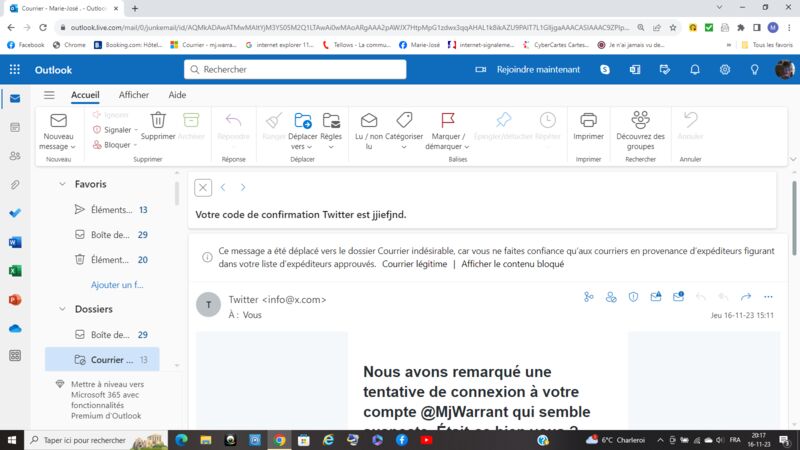Expand Signaler dropdown
The width and height of the screenshot is (800, 450).
(x=136, y=130)
